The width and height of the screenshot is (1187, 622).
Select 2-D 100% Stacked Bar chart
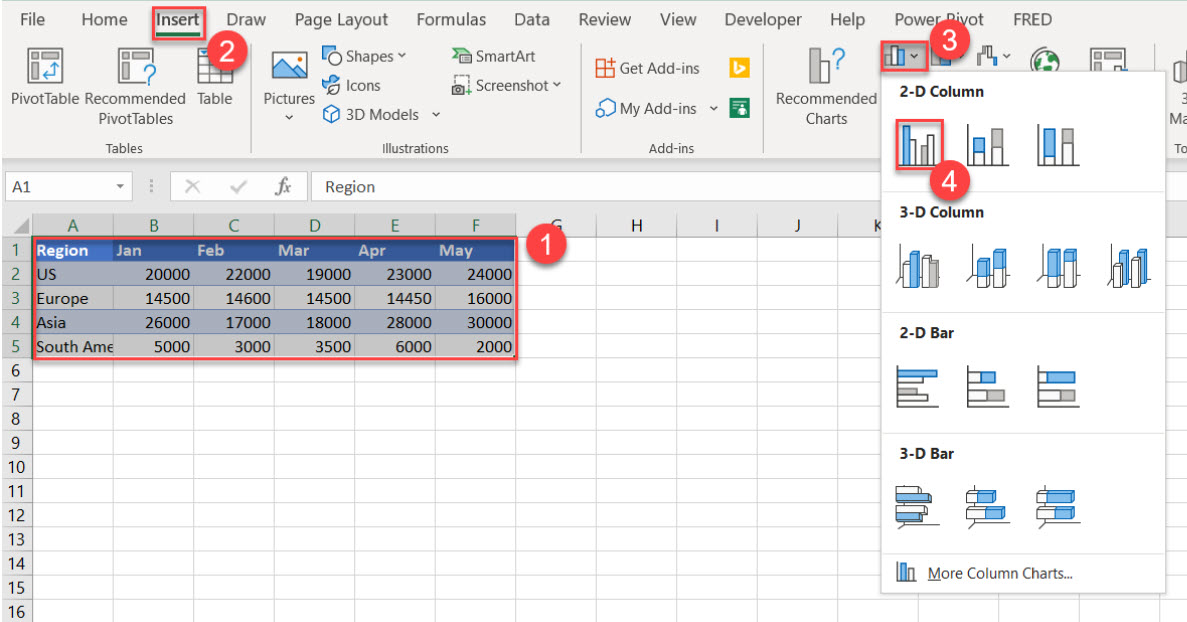1058,387
